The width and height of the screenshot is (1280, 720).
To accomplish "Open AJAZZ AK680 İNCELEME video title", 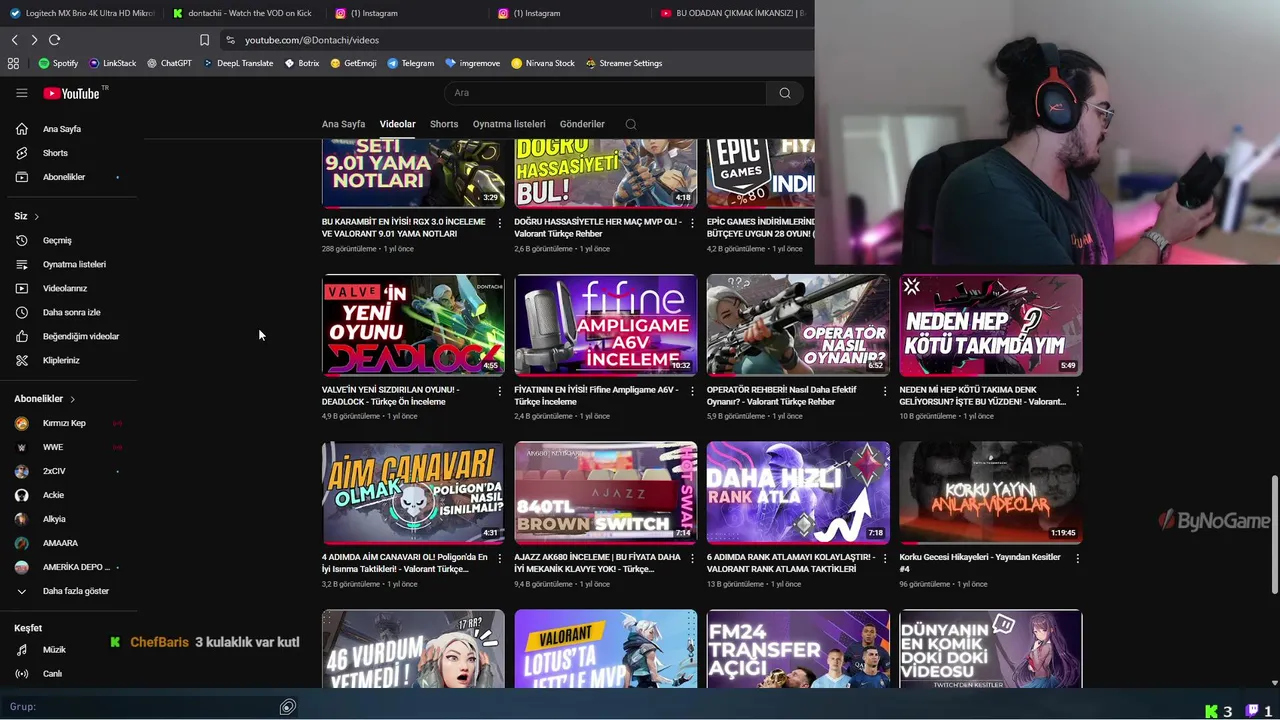I will pos(597,563).
